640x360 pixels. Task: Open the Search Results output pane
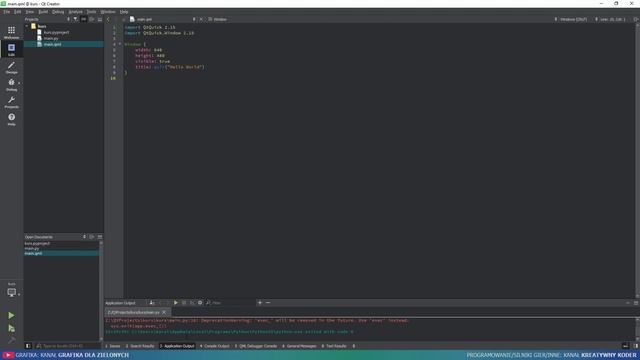tap(140, 346)
